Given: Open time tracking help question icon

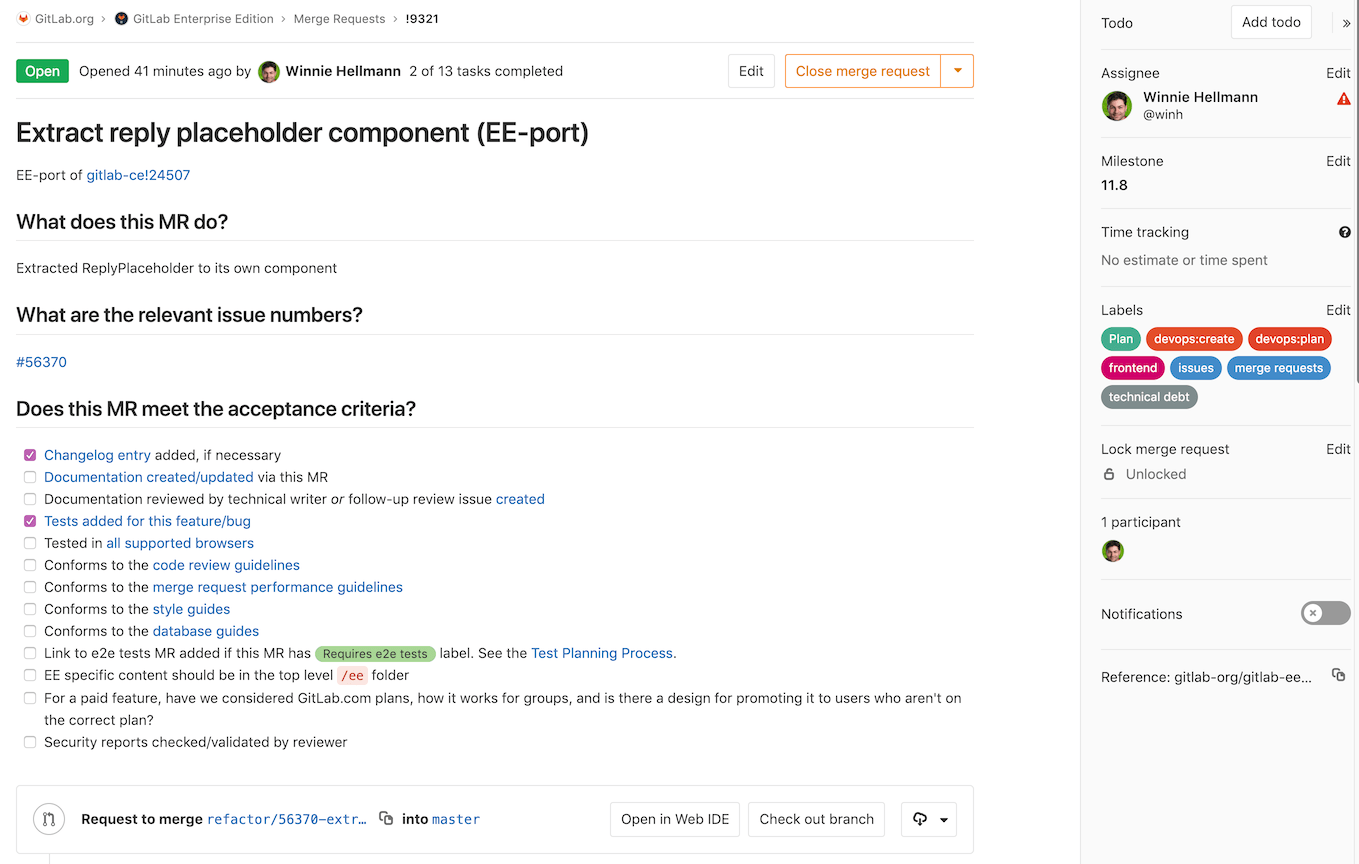Looking at the screenshot, I should point(1345,232).
